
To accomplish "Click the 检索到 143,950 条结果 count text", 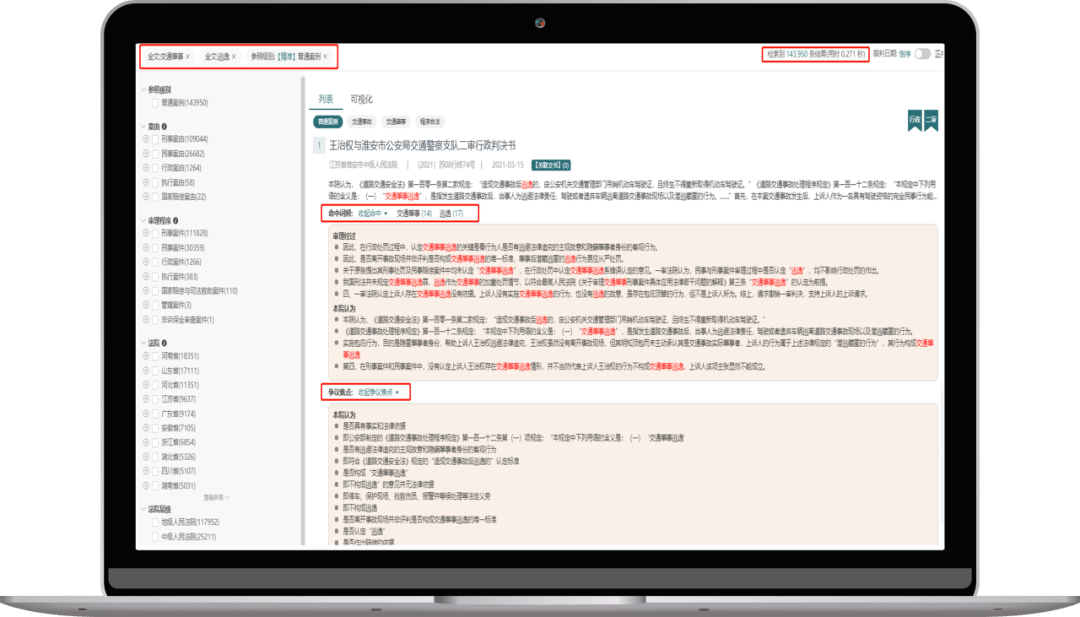I will (816, 54).
